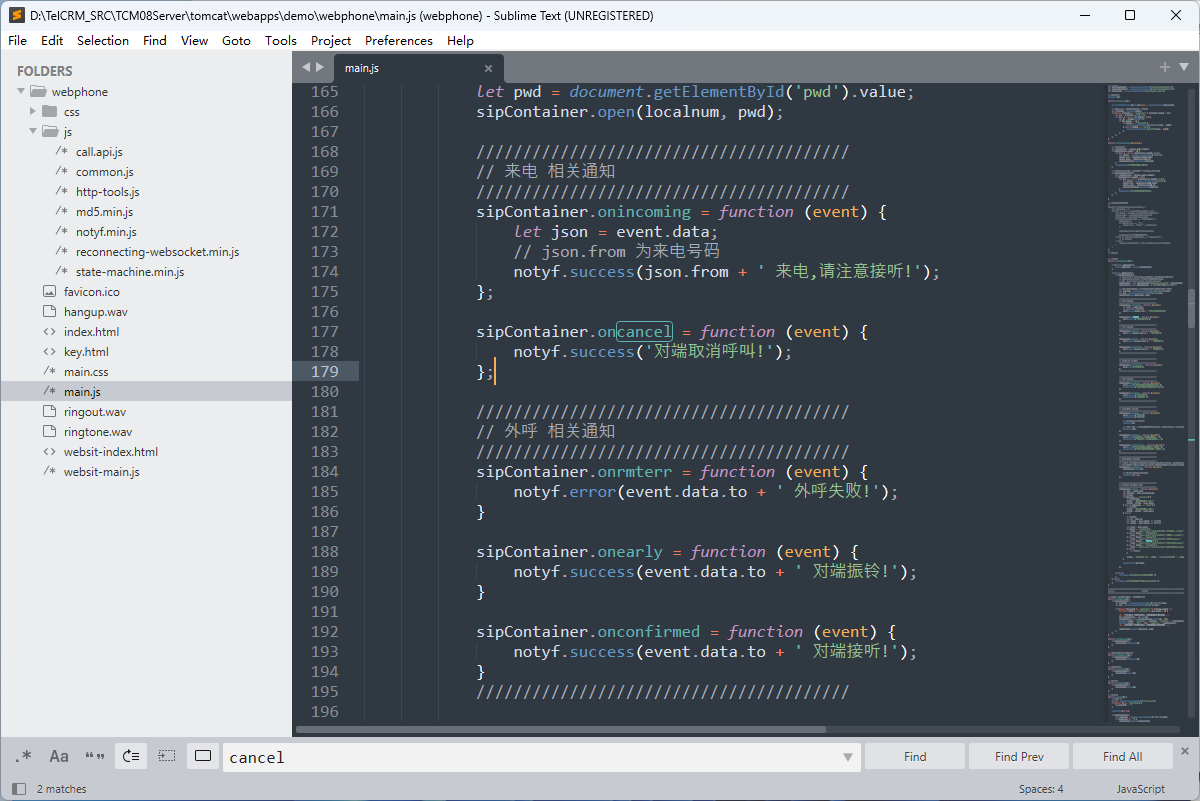Image resolution: width=1200 pixels, height=801 pixels.
Task: Open the Preferences menu
Action: (398, 40)
